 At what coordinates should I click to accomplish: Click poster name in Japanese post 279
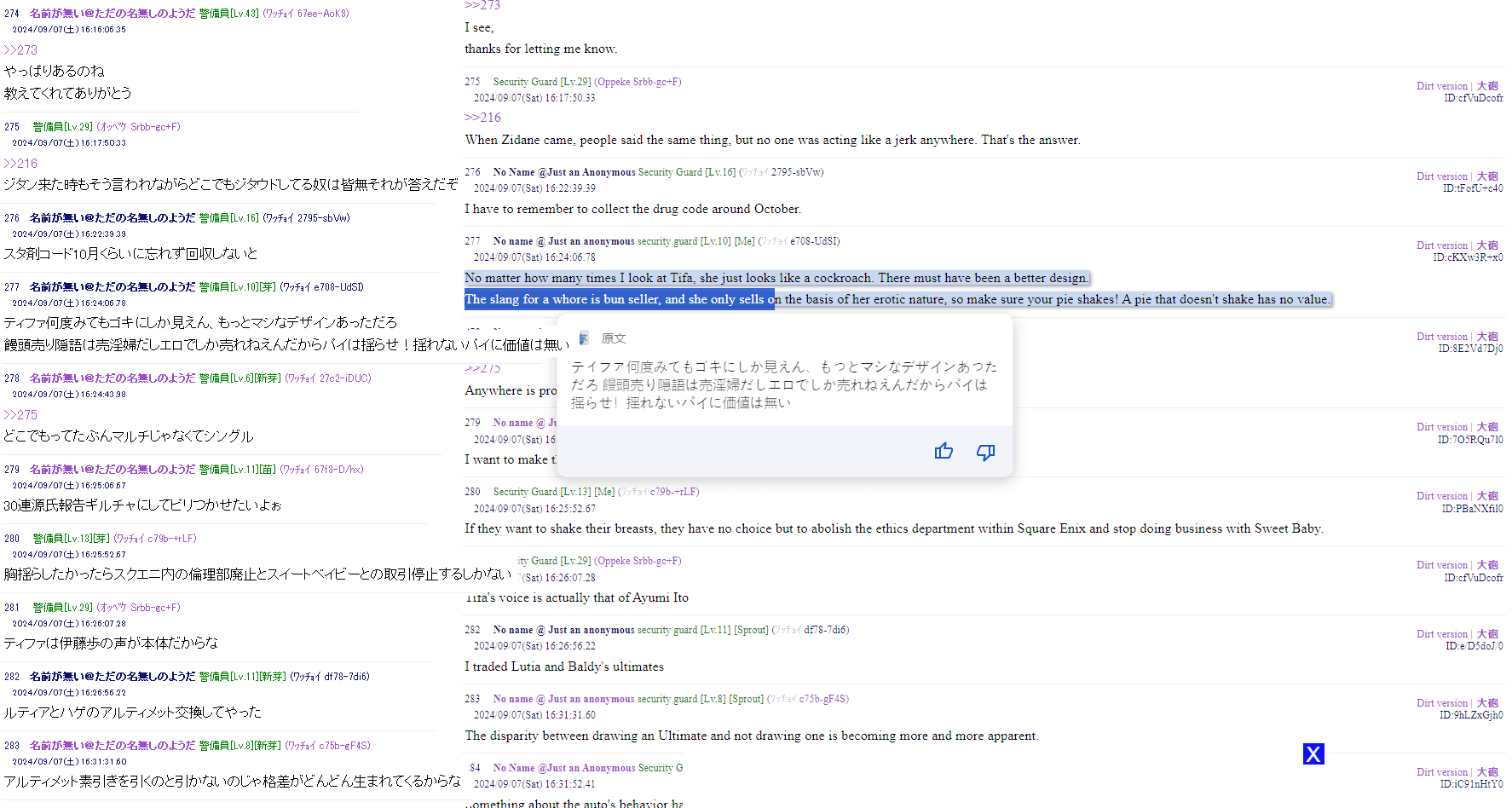point(113,470)
